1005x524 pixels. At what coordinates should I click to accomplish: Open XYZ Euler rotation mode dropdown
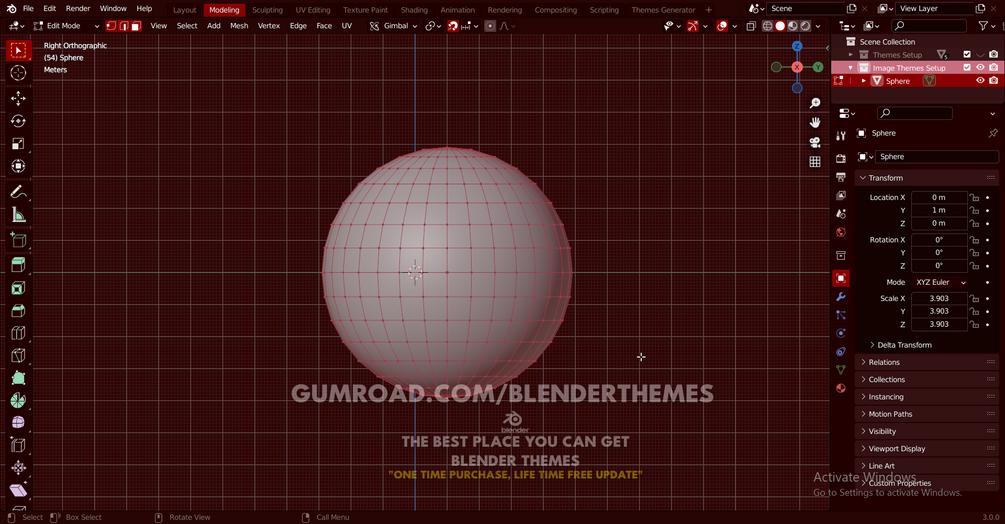(x=940, y=282)
